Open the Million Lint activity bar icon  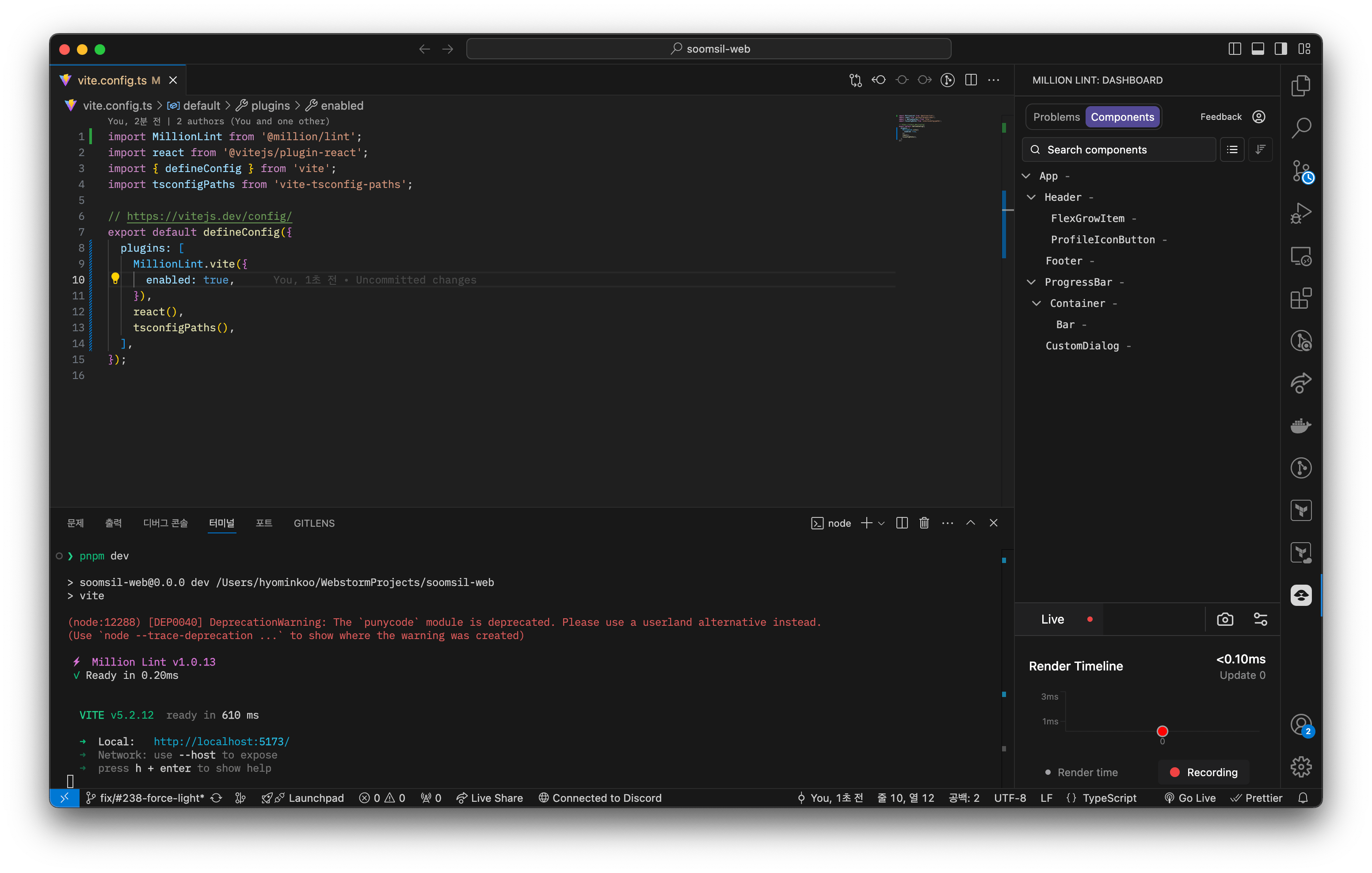click(1301, 595)
